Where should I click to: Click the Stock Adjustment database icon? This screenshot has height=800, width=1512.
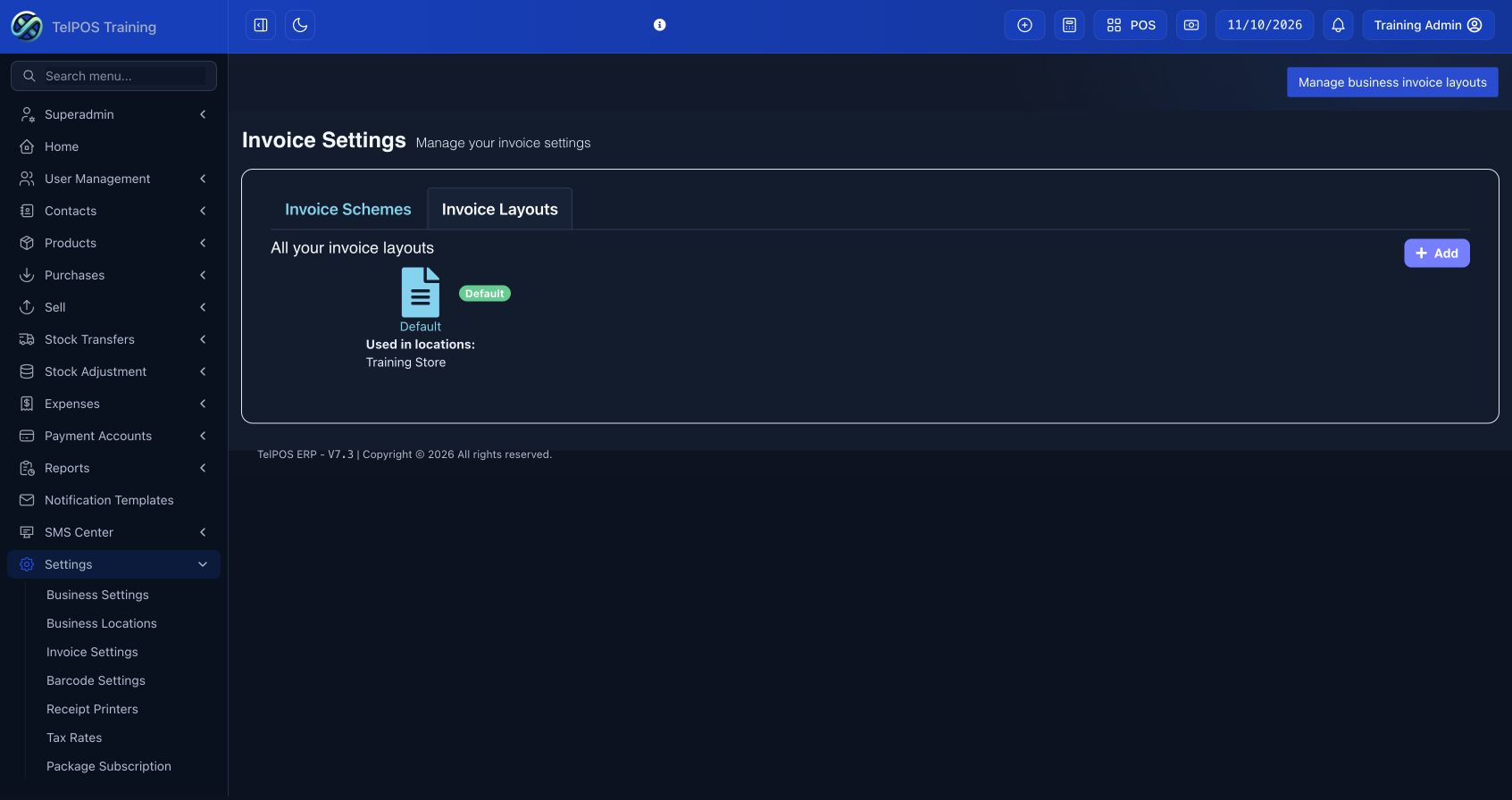pos(27,371)
